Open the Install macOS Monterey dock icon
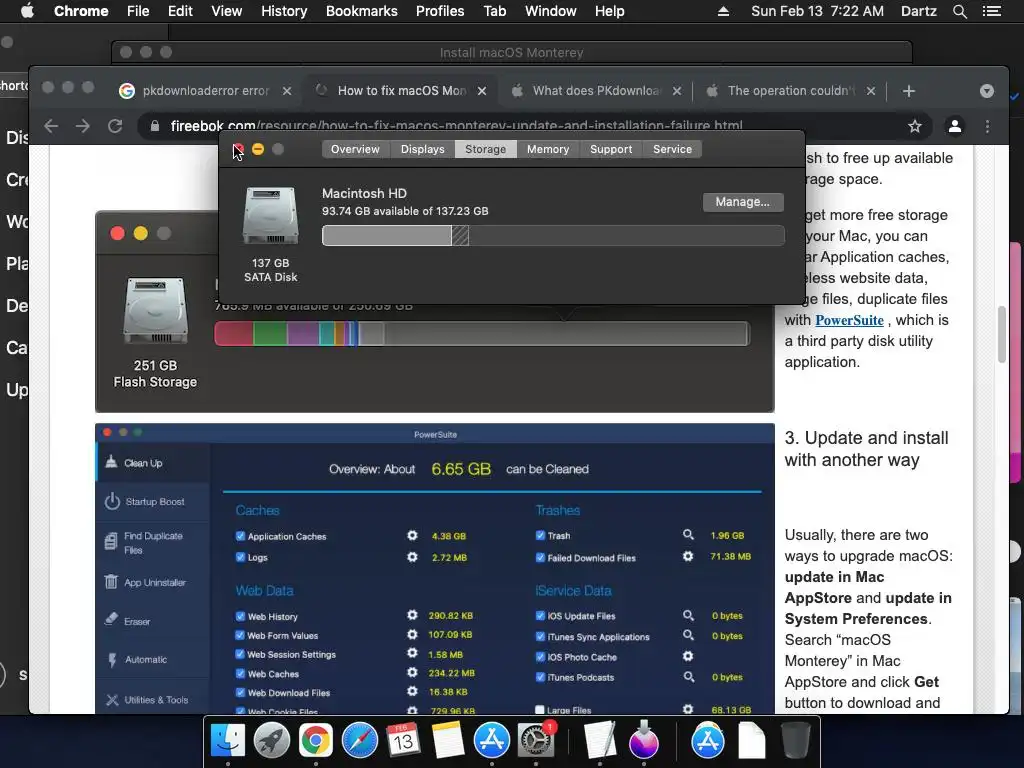1024x768 pixels. tap(644, 741)
